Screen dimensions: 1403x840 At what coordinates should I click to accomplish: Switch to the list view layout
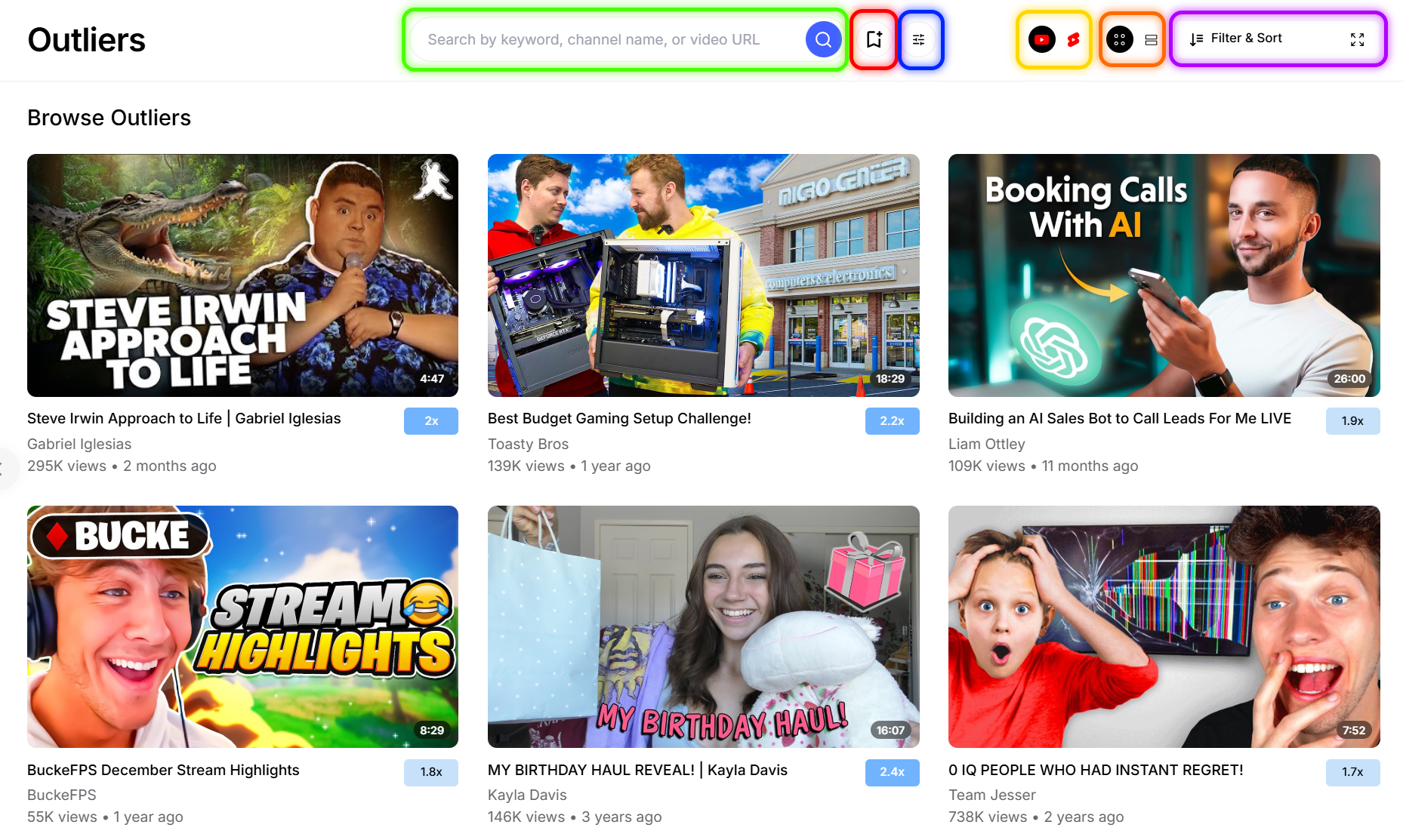(1151, 39)
